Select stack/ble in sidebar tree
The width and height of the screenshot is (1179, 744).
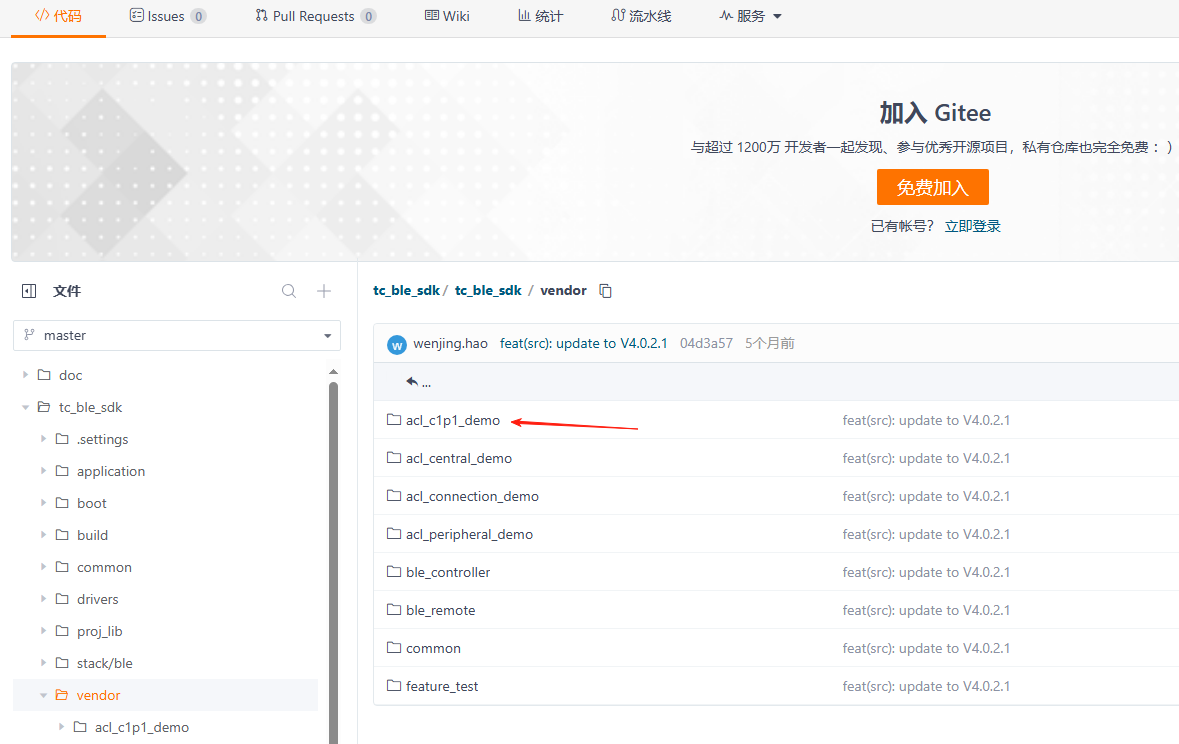[x=105, y=663]
